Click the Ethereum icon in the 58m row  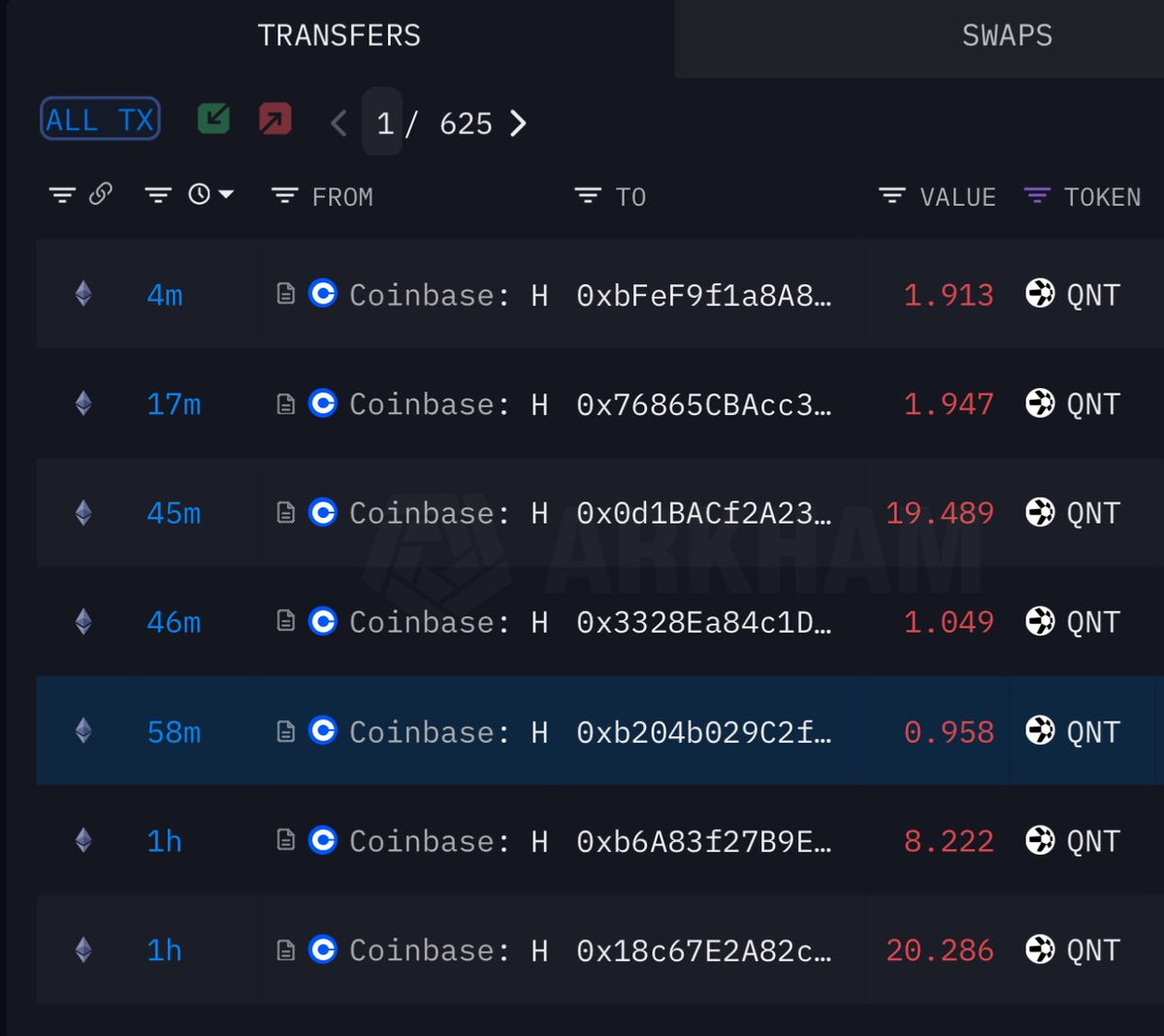(83, 731)
